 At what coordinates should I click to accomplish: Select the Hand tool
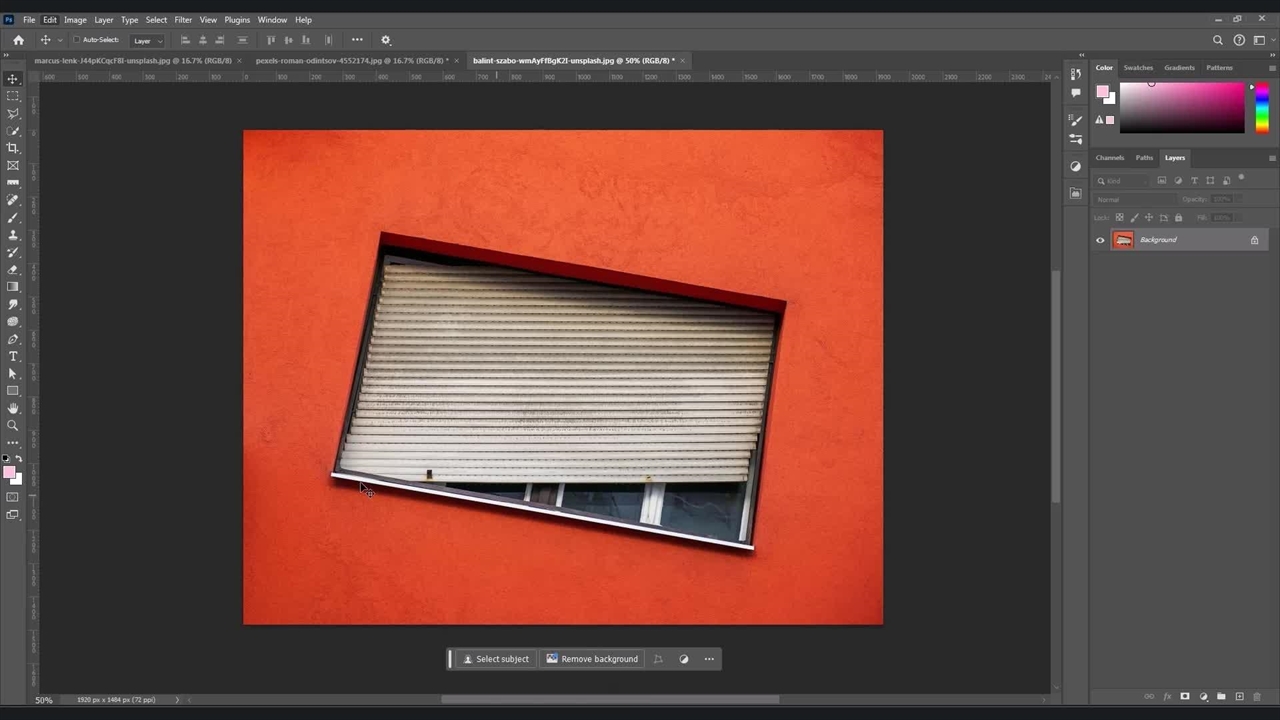point(13,408)
